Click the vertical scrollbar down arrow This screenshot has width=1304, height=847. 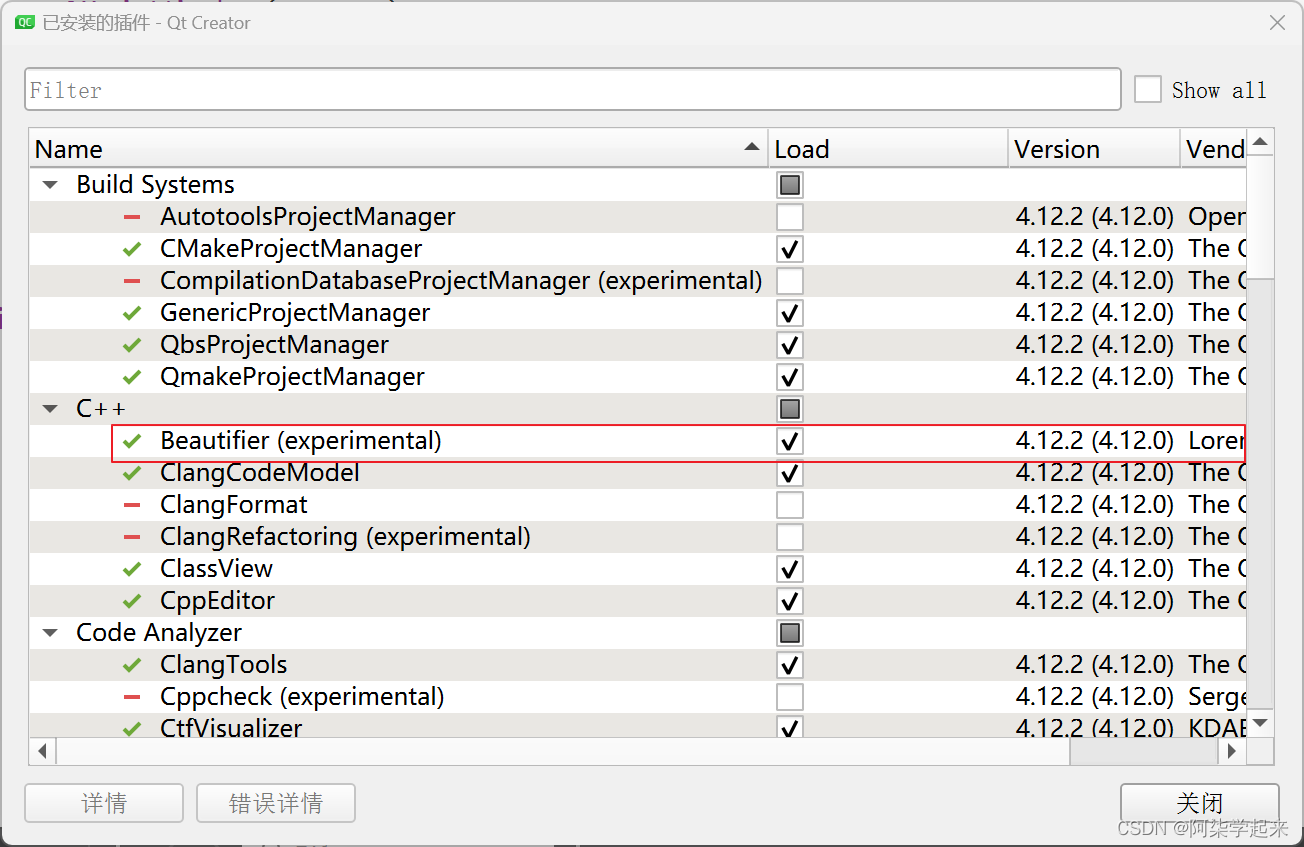[x=1260, y=722]
